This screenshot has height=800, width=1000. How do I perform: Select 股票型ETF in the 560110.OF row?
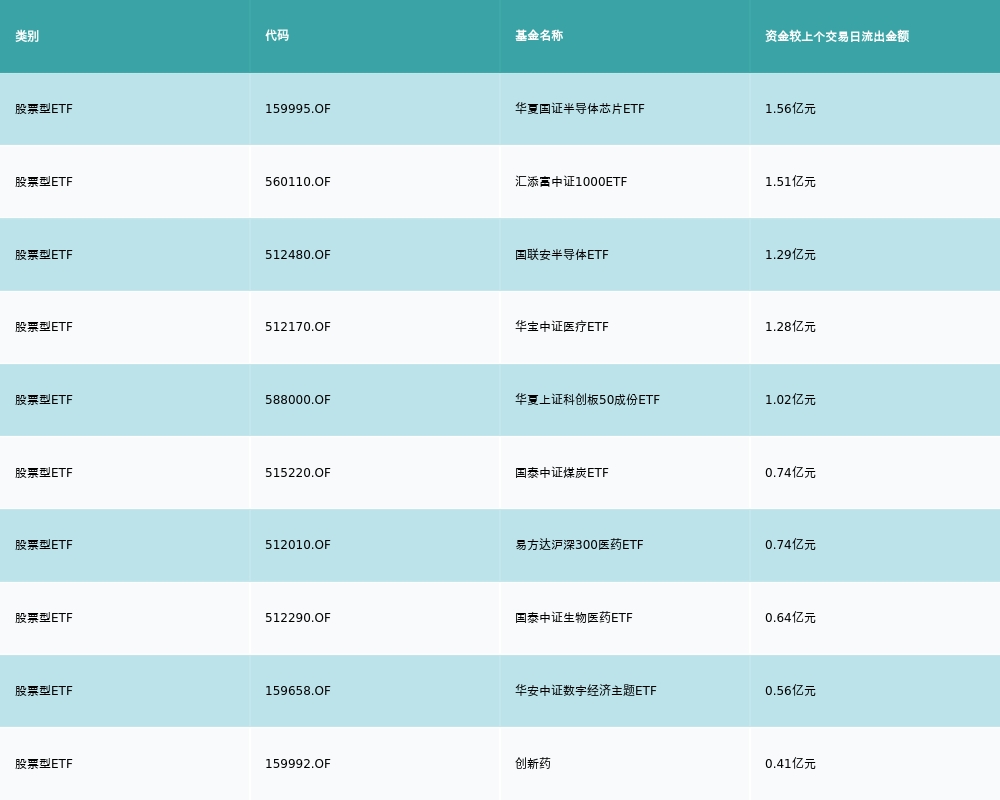(44, 182)
